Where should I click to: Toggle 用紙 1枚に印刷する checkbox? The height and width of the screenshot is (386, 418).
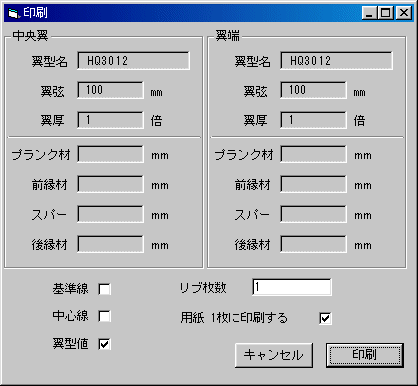click(325, 318)
